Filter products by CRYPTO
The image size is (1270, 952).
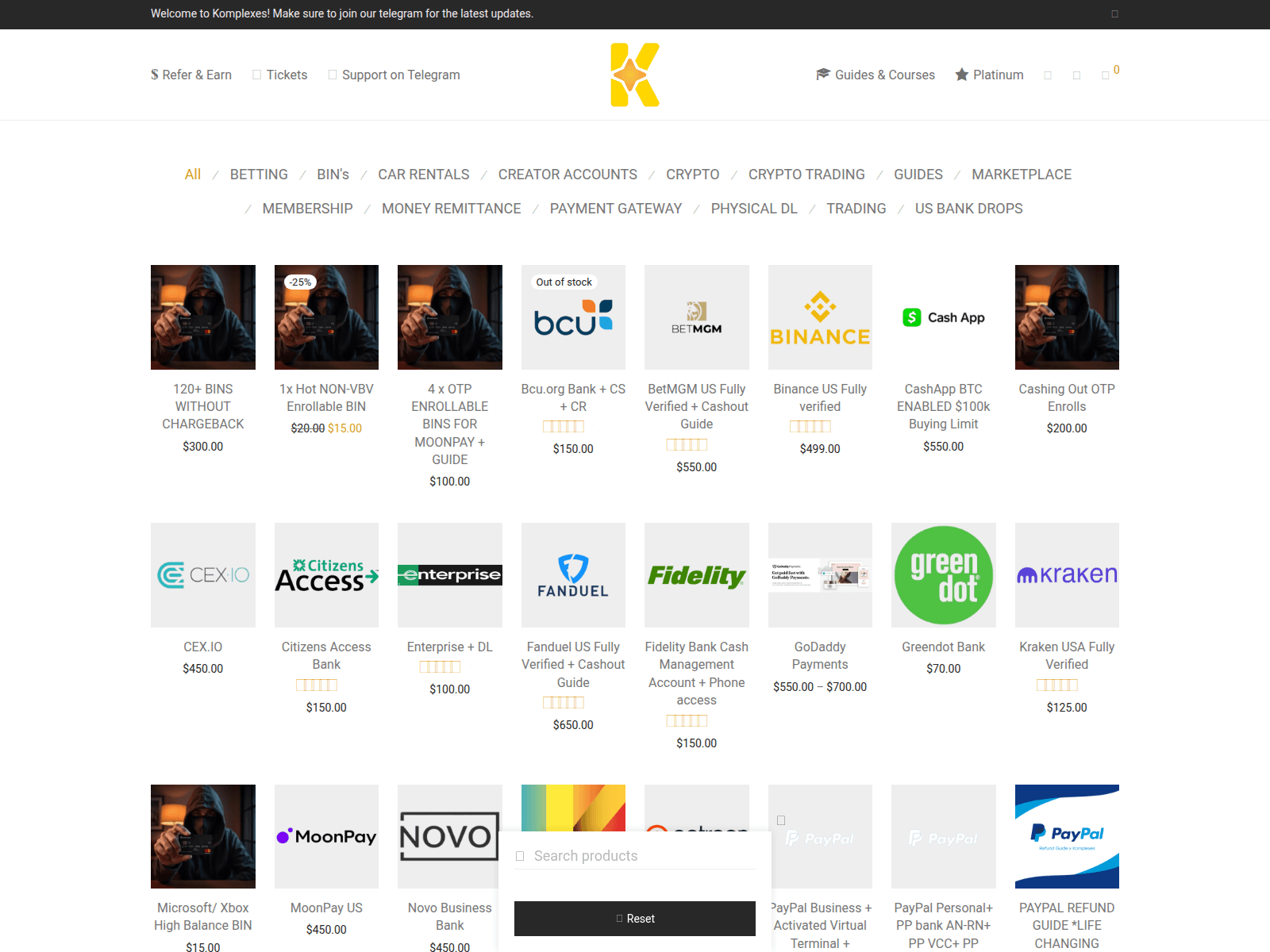pos(693,175)
